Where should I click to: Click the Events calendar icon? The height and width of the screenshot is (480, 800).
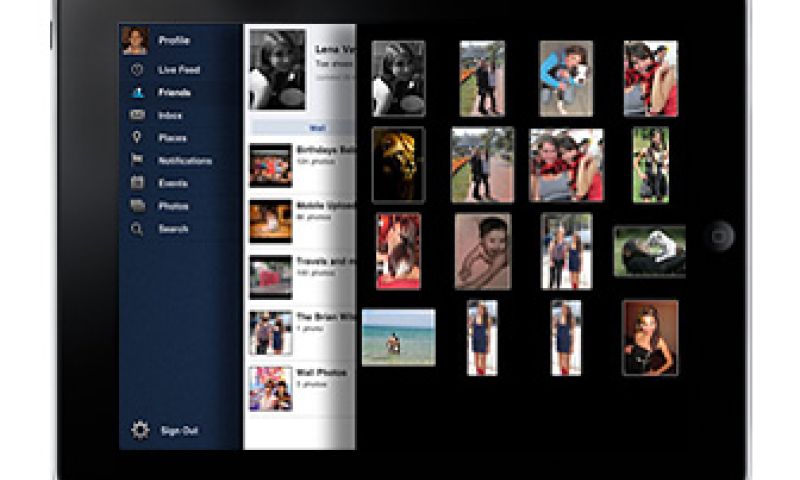pos(137,183)
